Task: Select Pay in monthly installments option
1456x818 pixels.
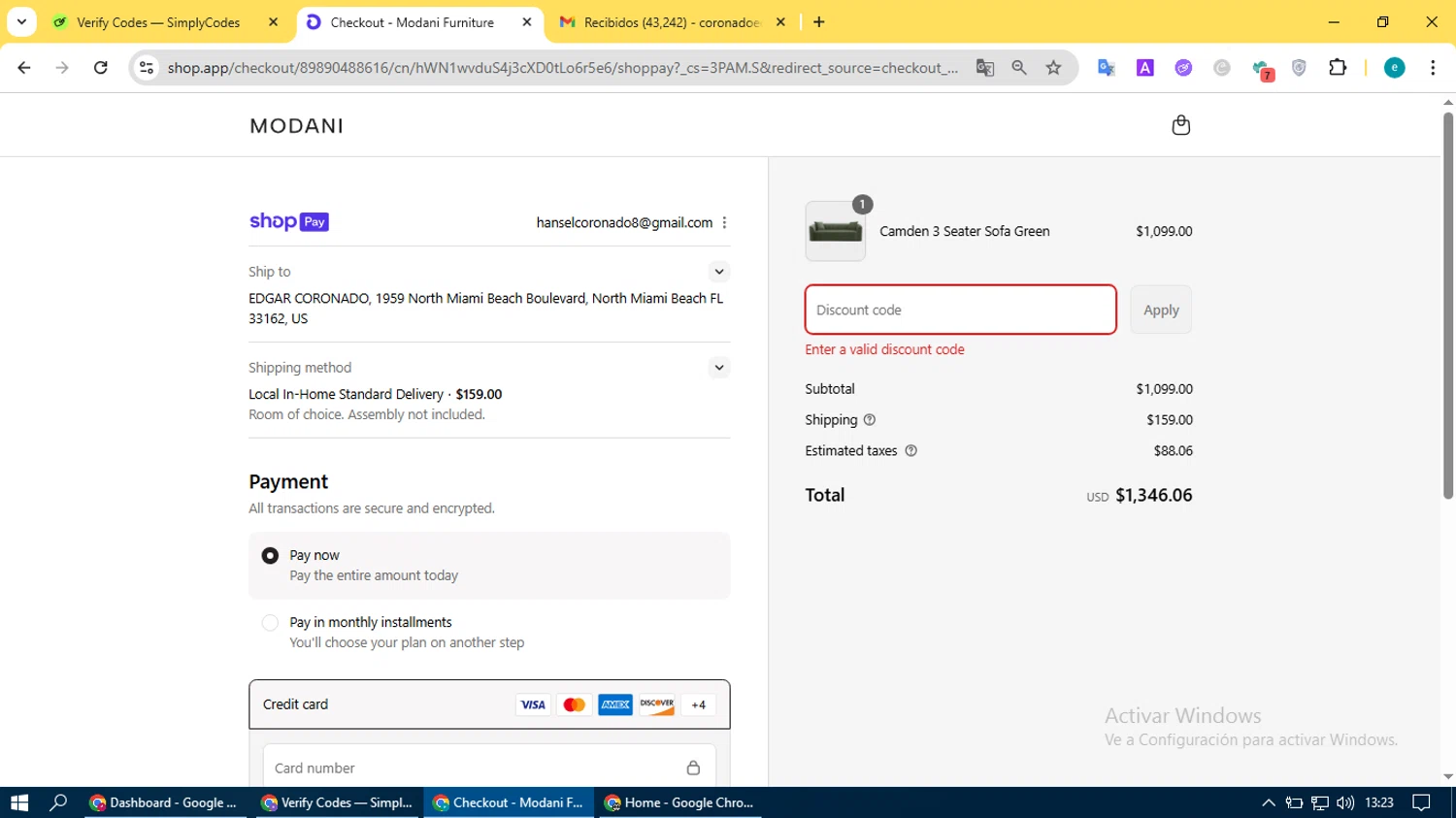Action: click(x=270, y=623)
